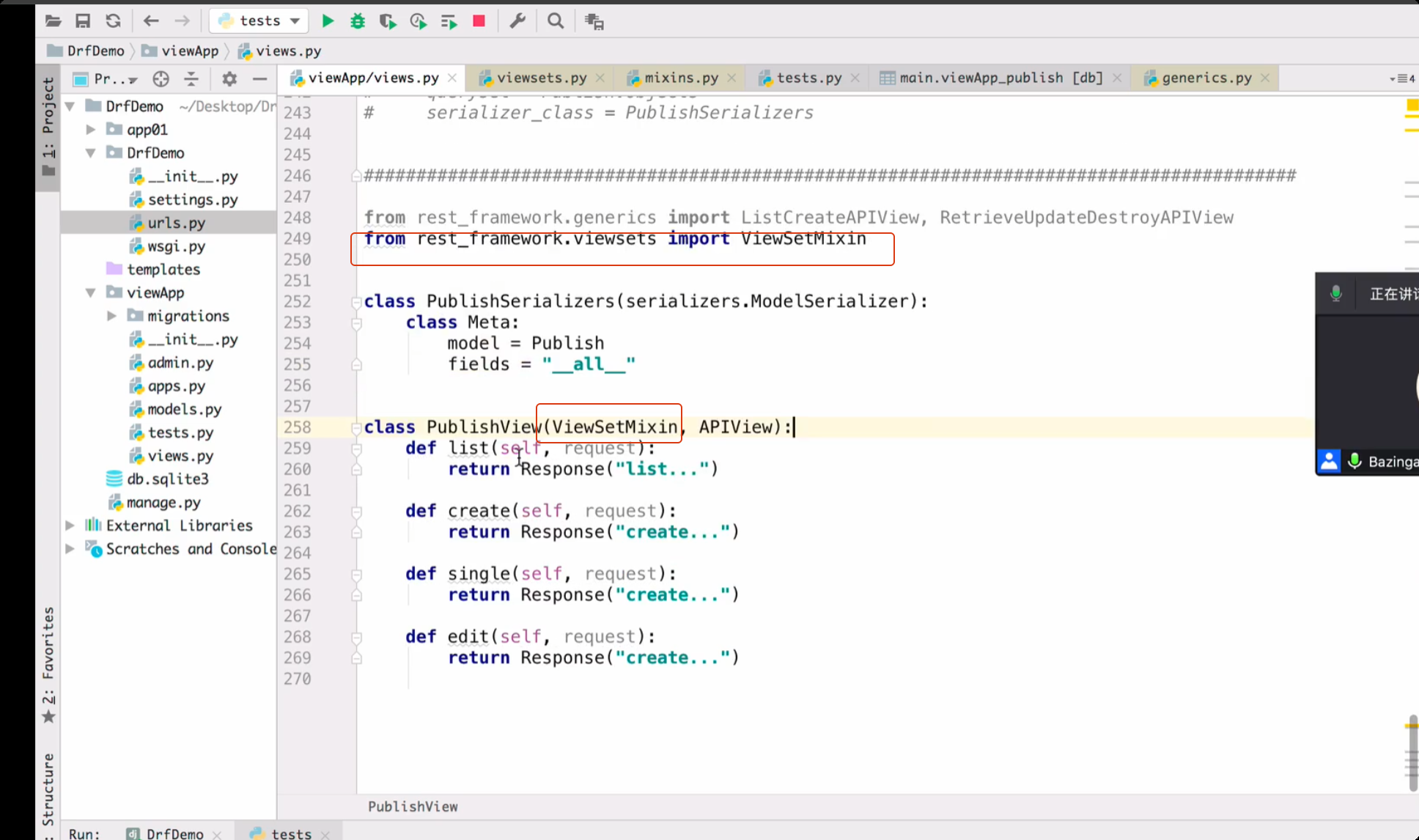The image size is (1419, 840).
Task: Switch to the generics.py tab
Action: tap(1206, 78)
